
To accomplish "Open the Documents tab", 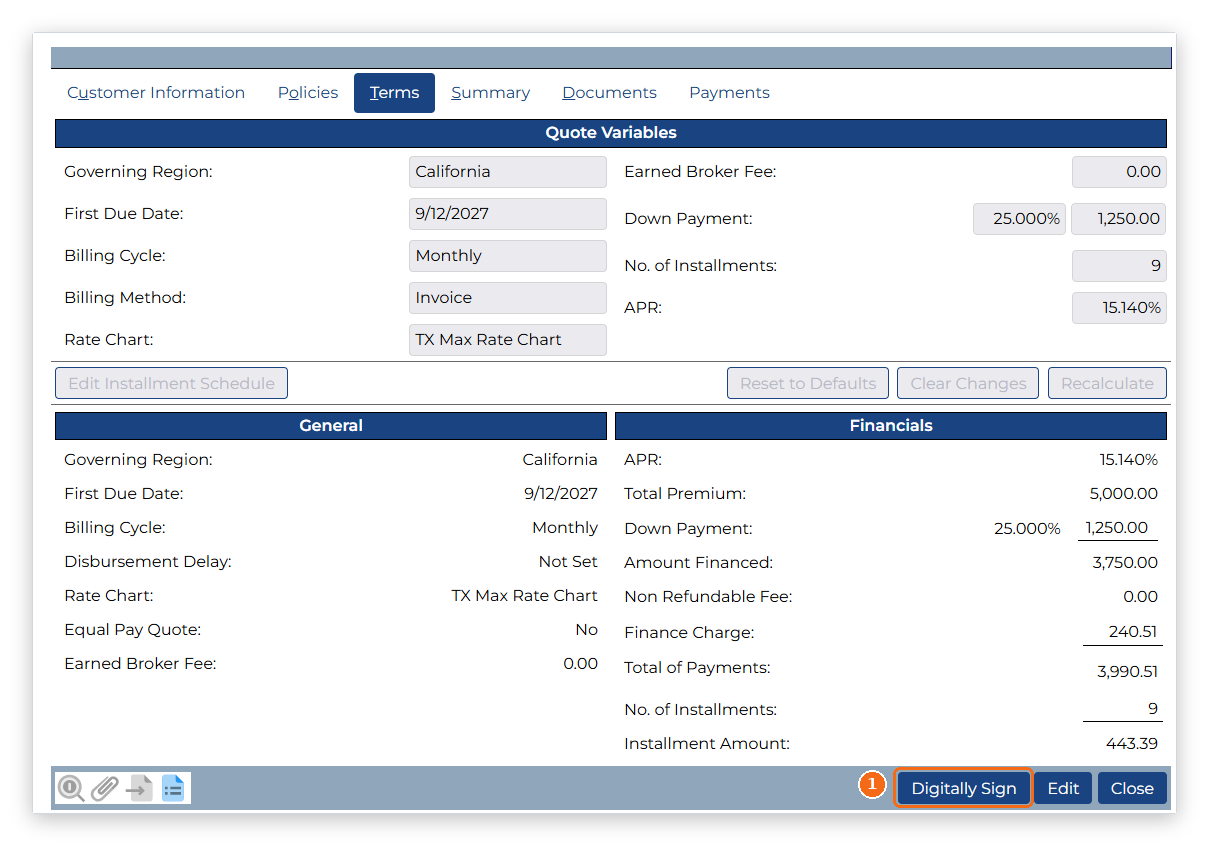I will point(609,93).
